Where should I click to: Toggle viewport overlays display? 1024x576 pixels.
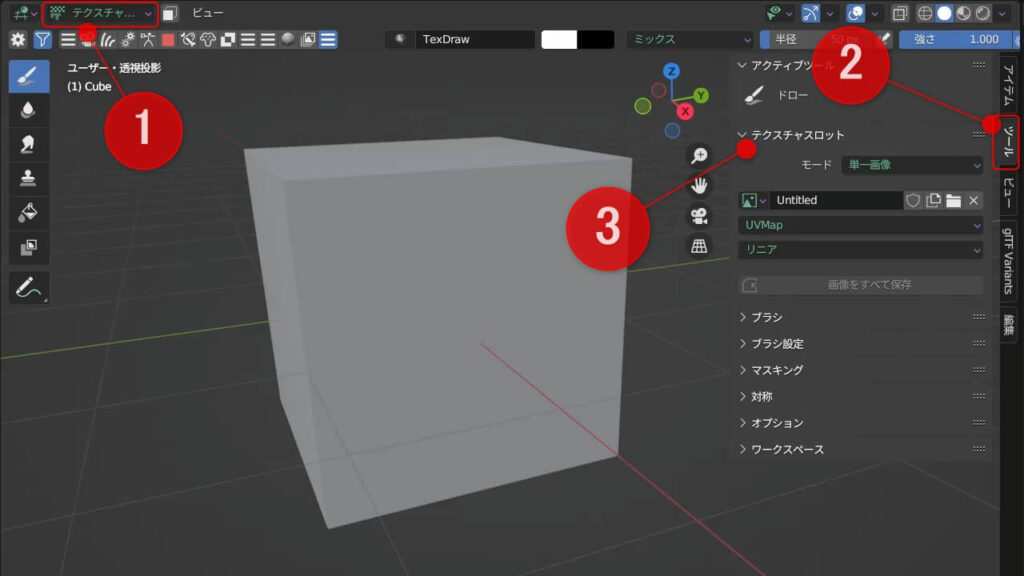(x=855, y=13)
